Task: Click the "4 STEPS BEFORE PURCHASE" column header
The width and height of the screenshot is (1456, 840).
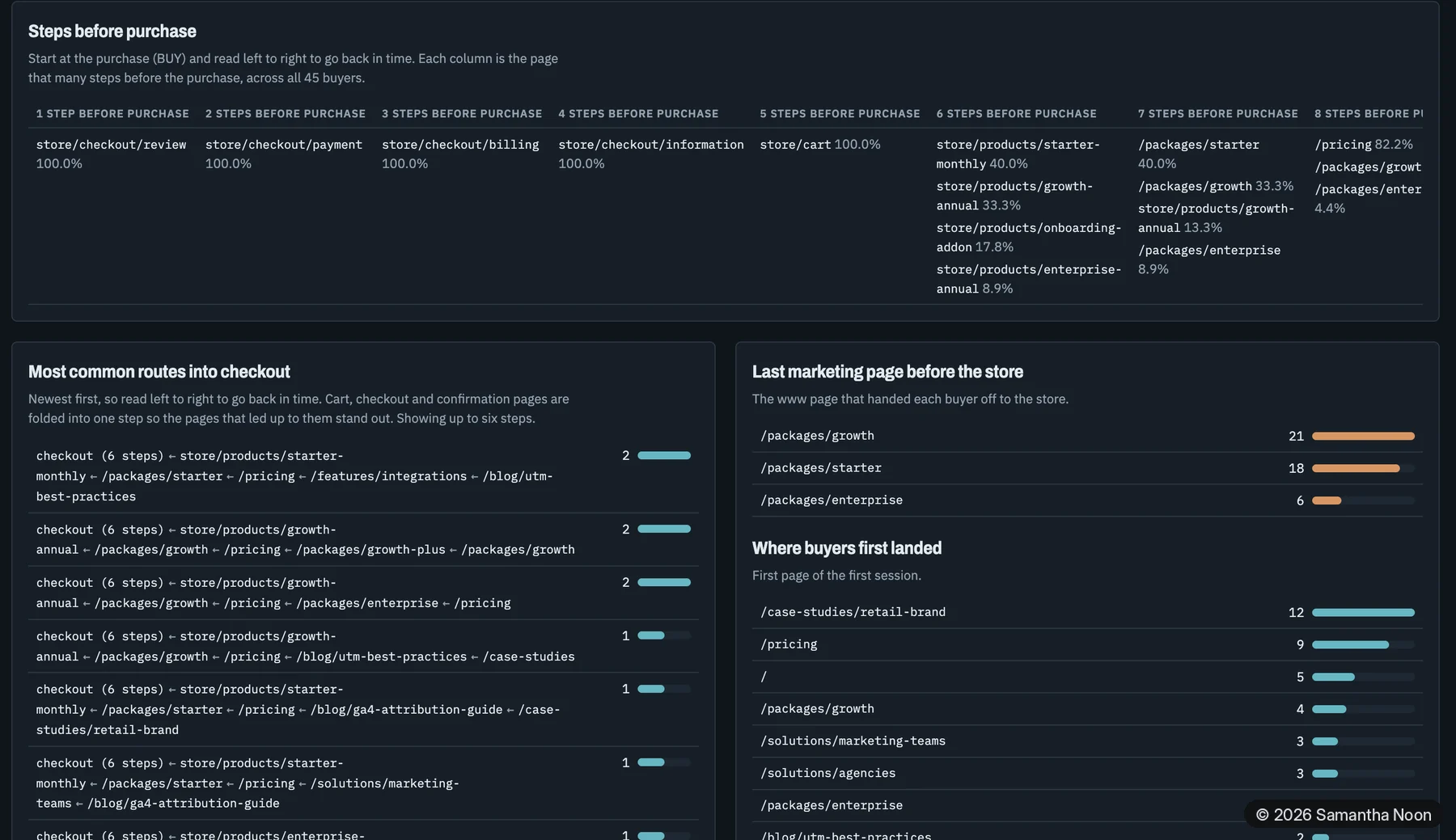Action: coord(638,114)
